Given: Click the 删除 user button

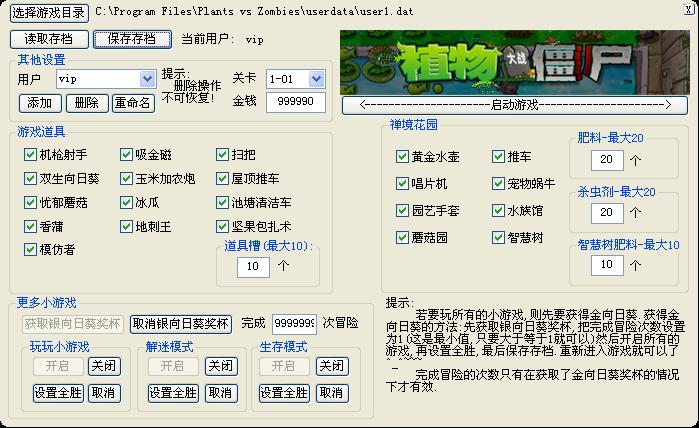Looking at the screenshot, I should tap(87, 103).
